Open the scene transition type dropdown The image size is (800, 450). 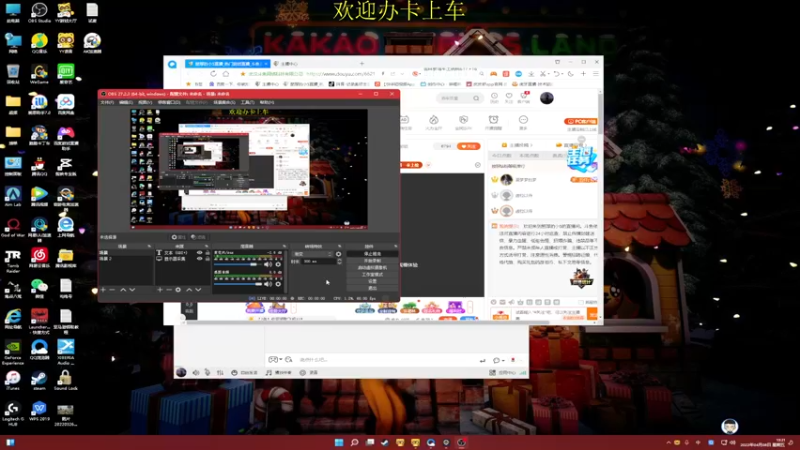pos(313,254)
